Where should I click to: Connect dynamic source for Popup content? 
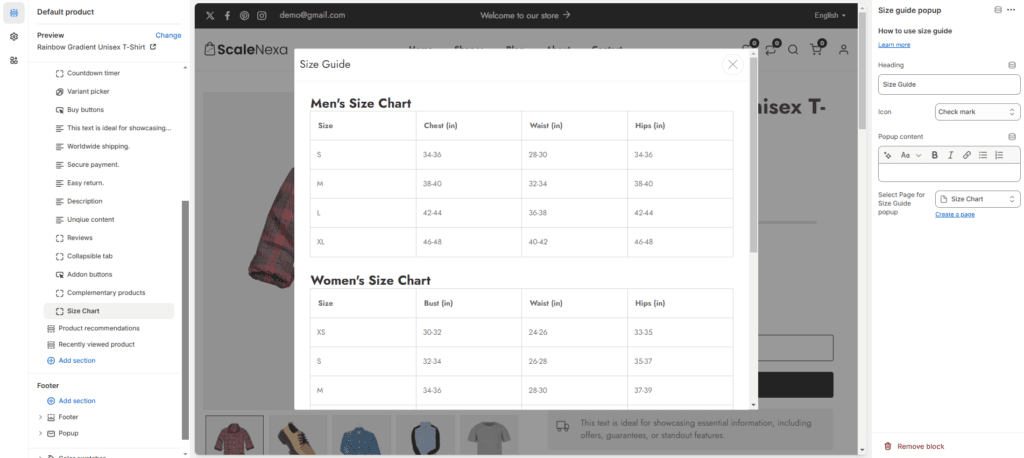click(x=1012, y=137)
